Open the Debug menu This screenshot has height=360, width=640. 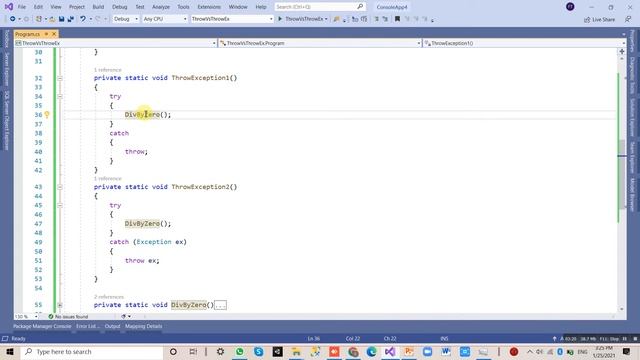click(120, 7)
